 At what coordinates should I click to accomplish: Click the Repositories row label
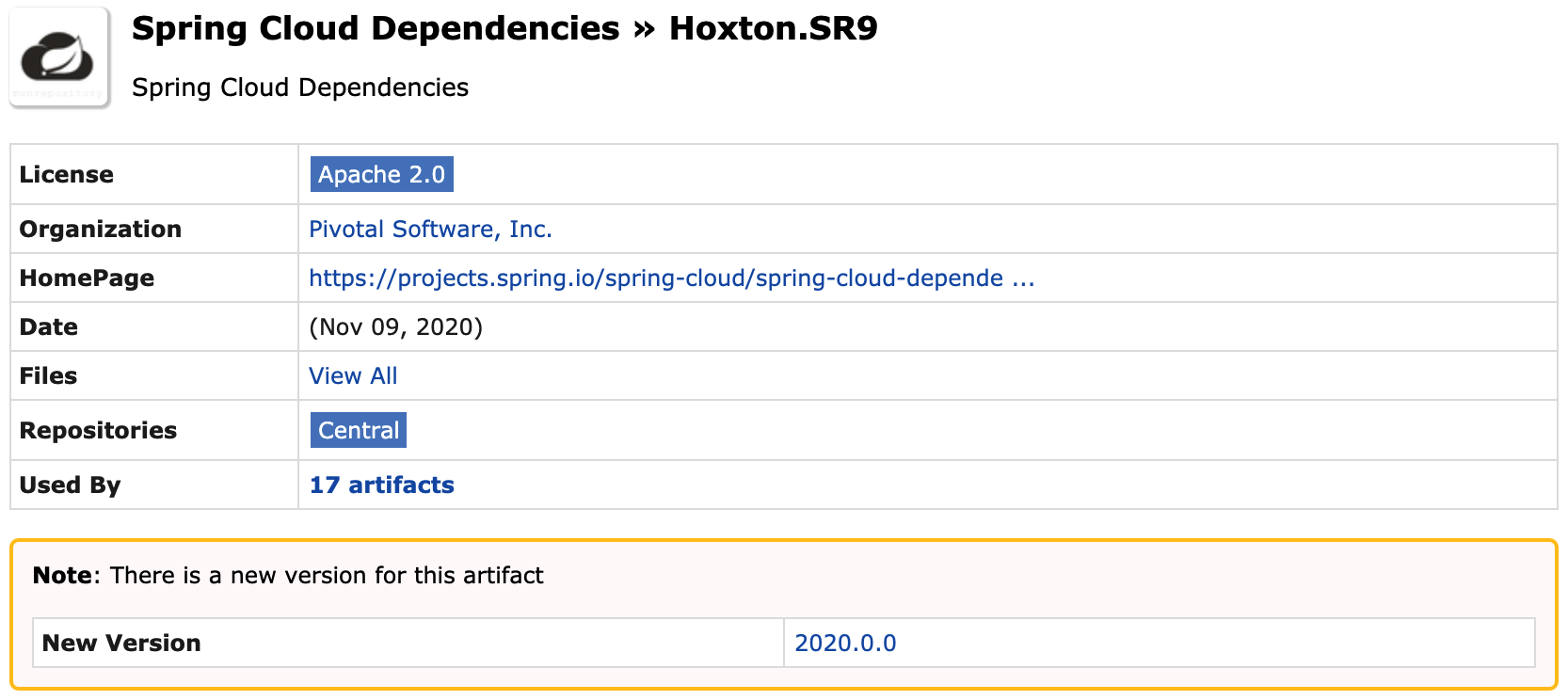tap(98, 430)
